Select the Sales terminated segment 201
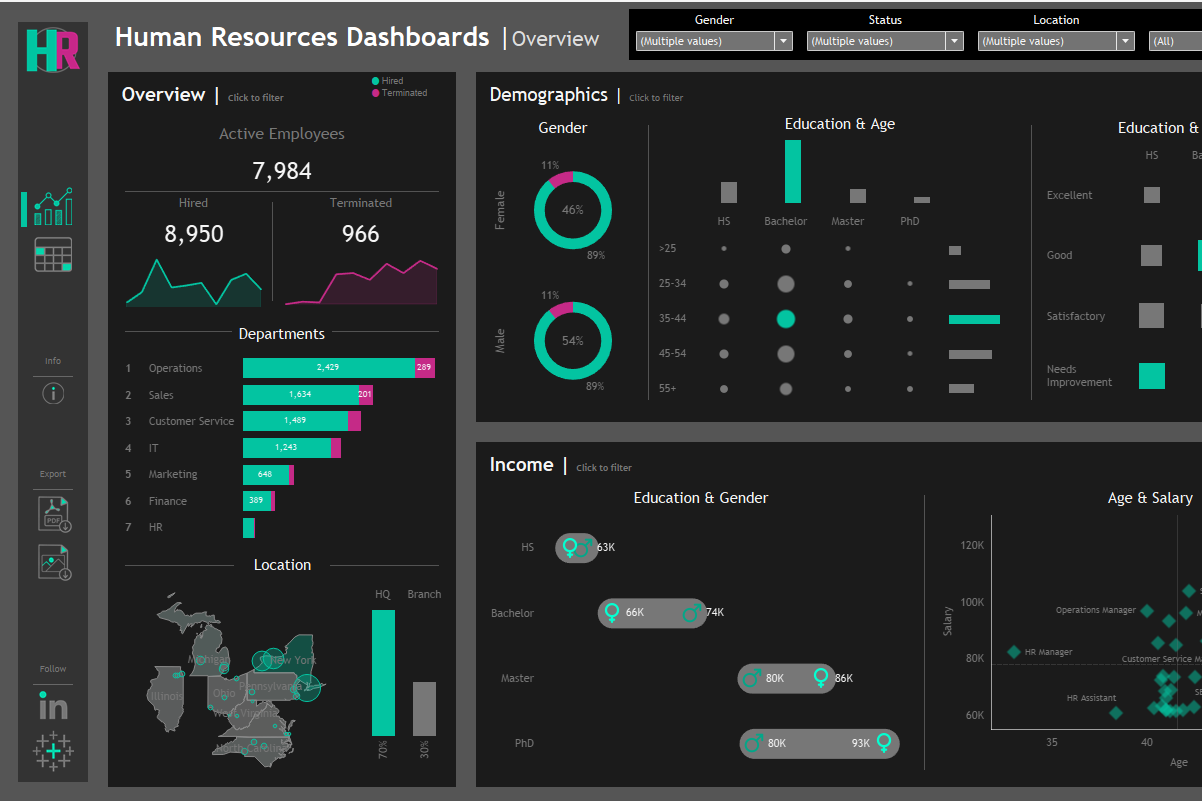1202x801 pixels. [x=366, y=395]
